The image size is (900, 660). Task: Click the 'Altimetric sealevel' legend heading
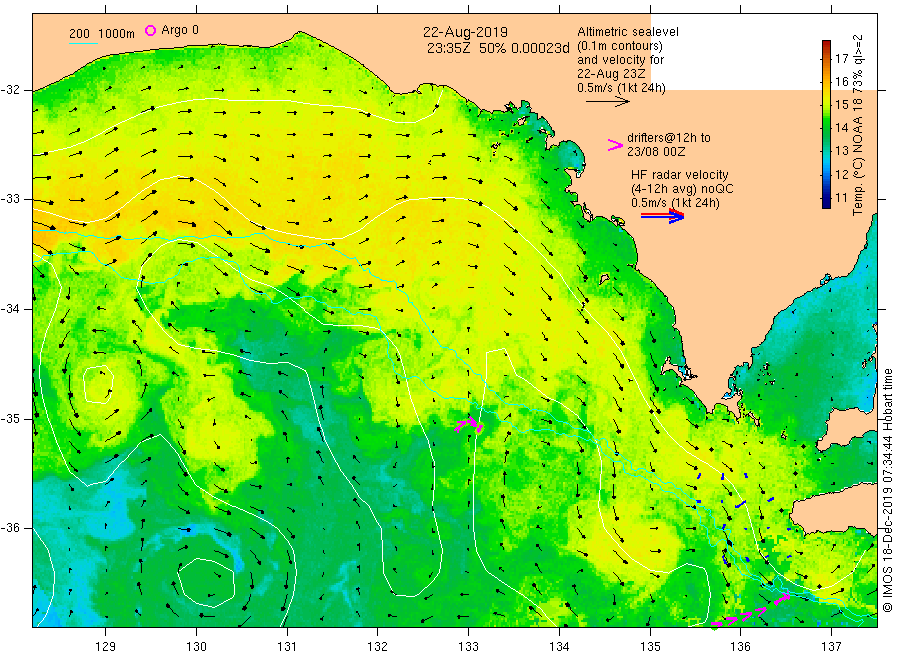coord(627,32)
